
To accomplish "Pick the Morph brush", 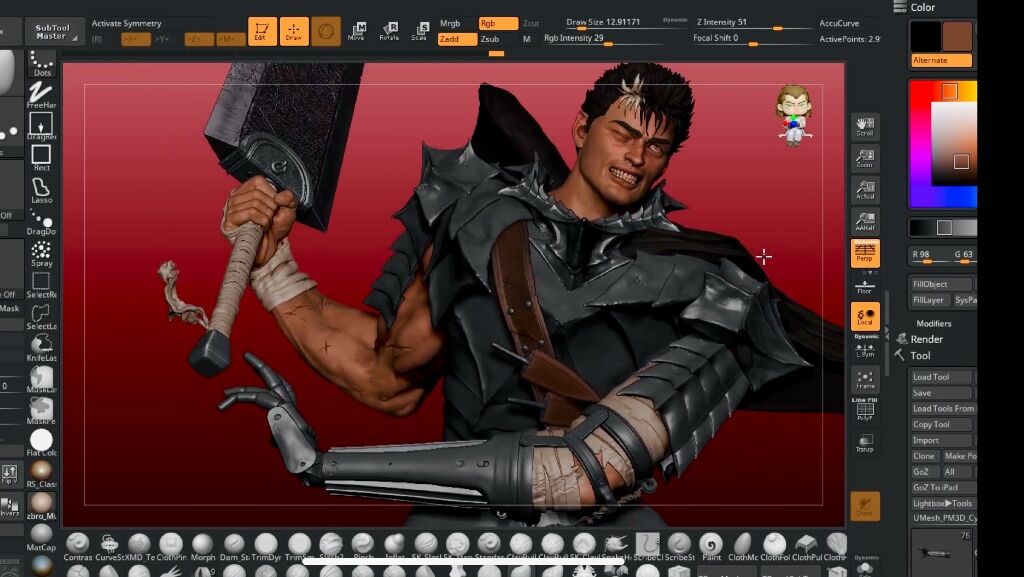I will pyautogui.click(x=202, y=547).
